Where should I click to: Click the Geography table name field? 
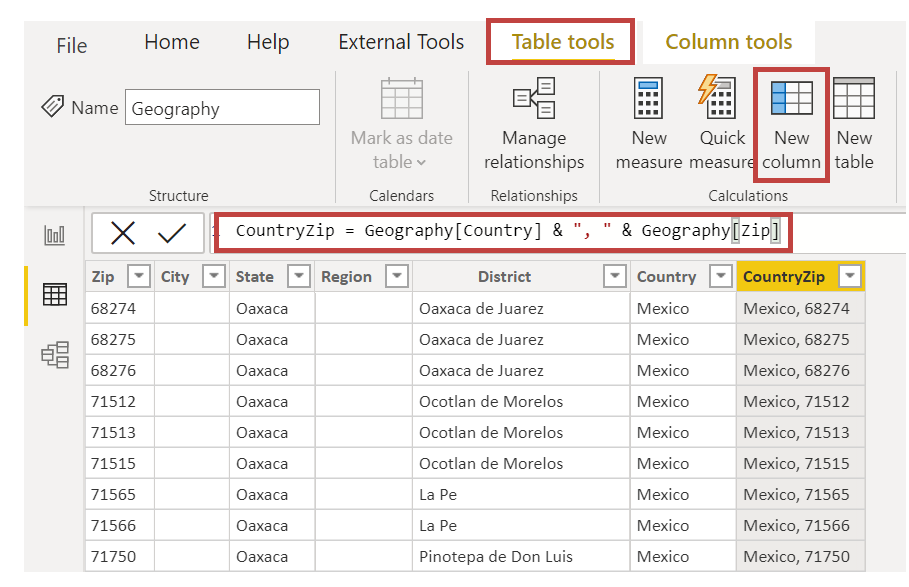(x=222, y=107)
